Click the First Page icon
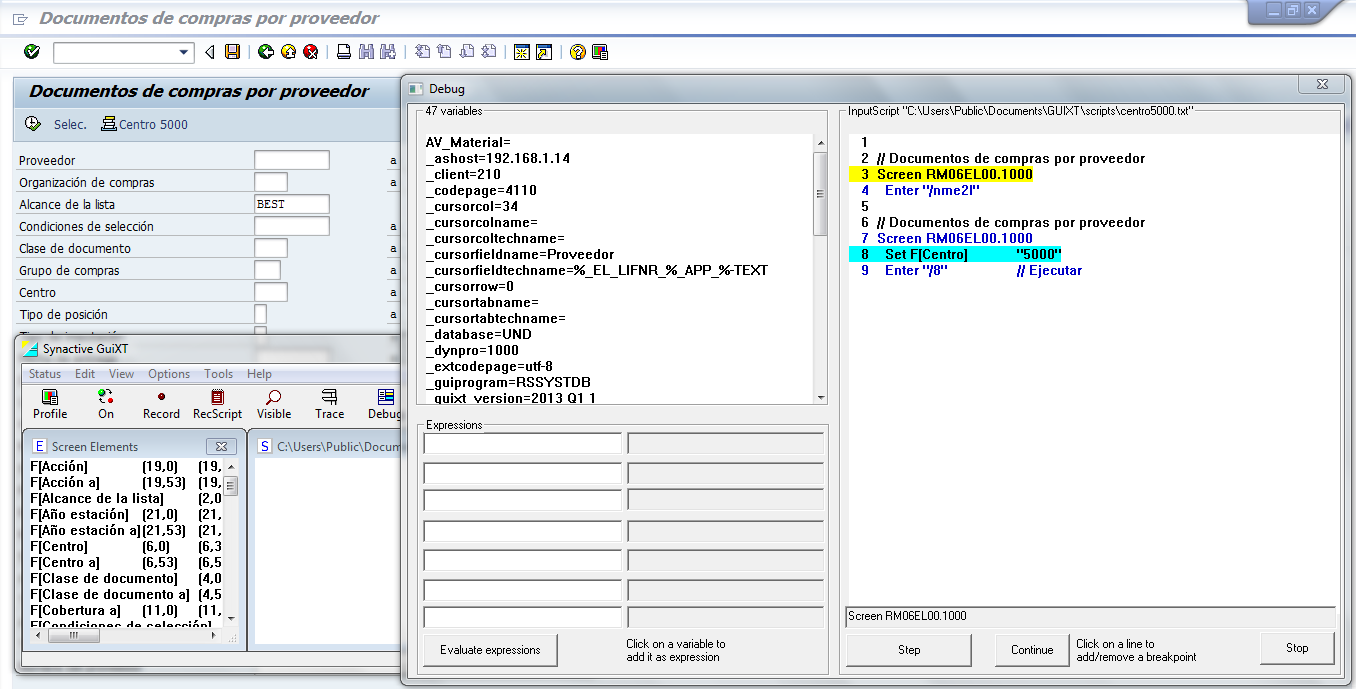The height and width of the screenshot is (689, 1356). [422, 52]
